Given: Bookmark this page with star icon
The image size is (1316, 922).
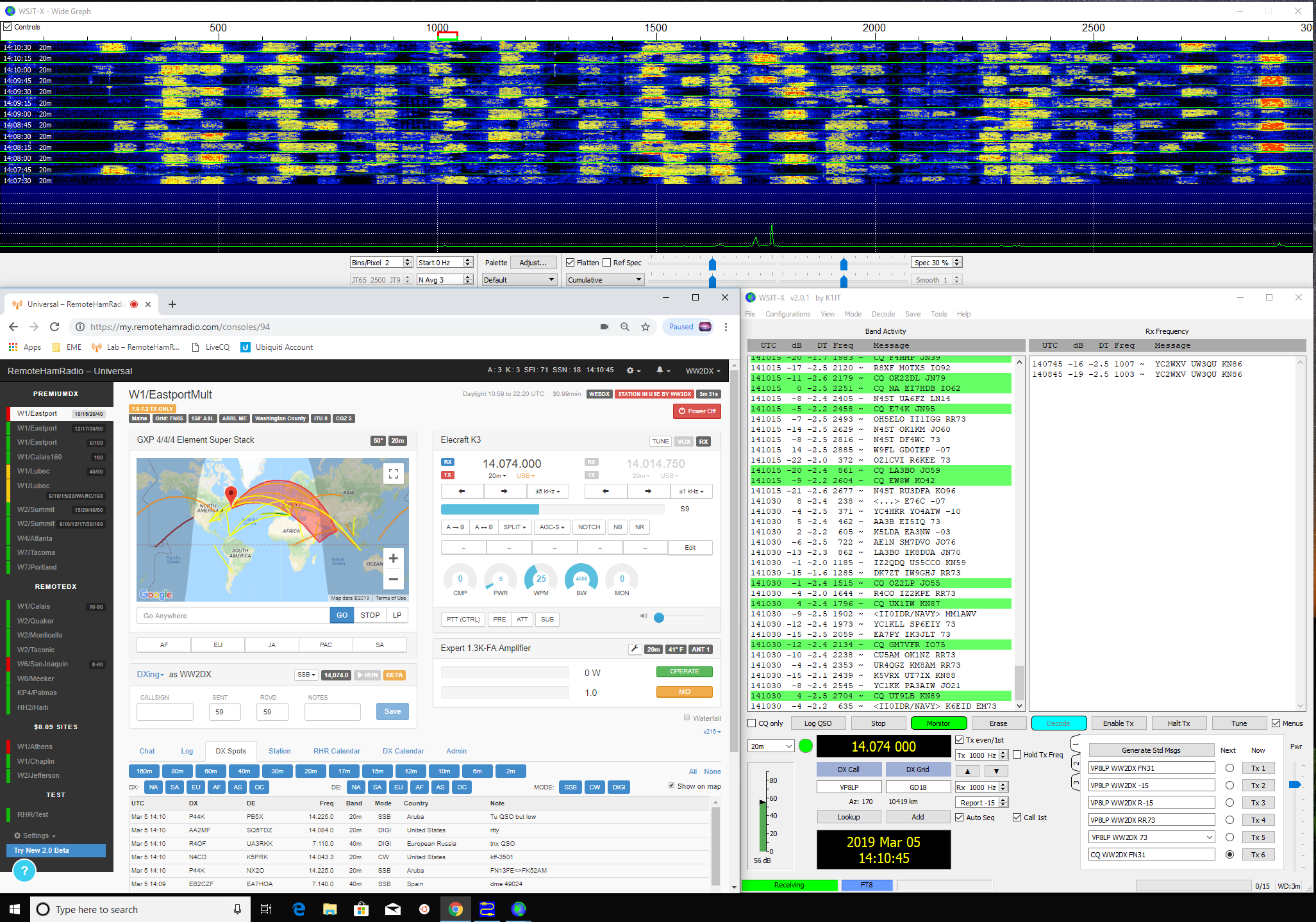Looking at the screenshot, I should [646, 327].
